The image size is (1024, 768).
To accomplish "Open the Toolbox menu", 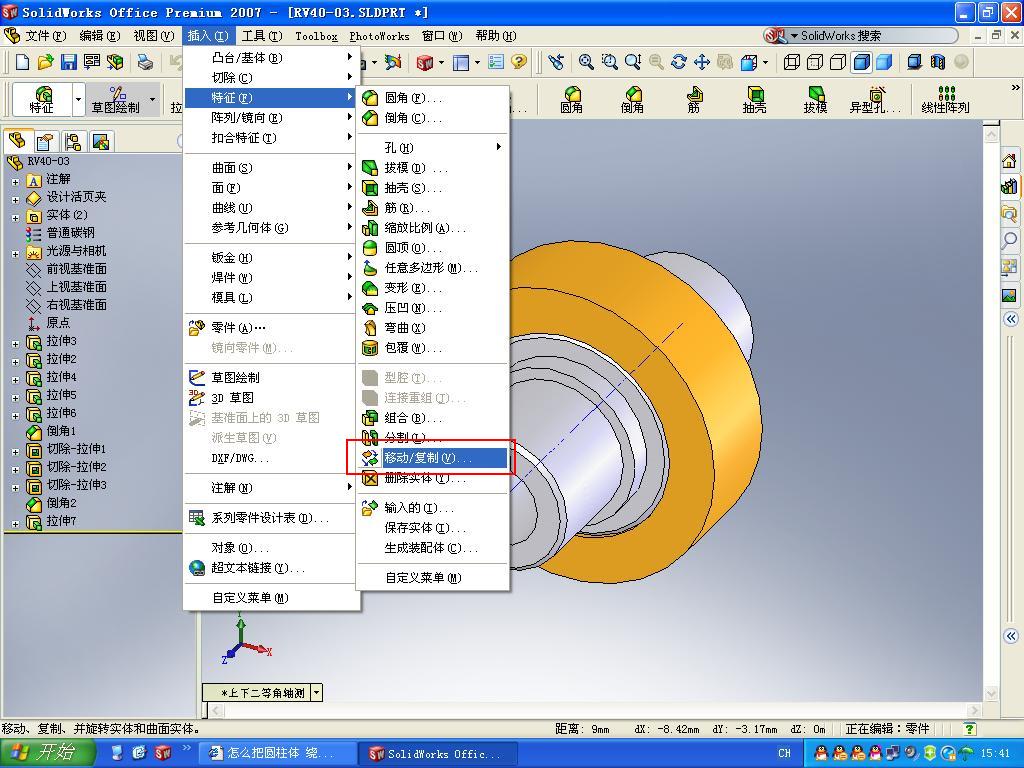I will pos(316,36).
